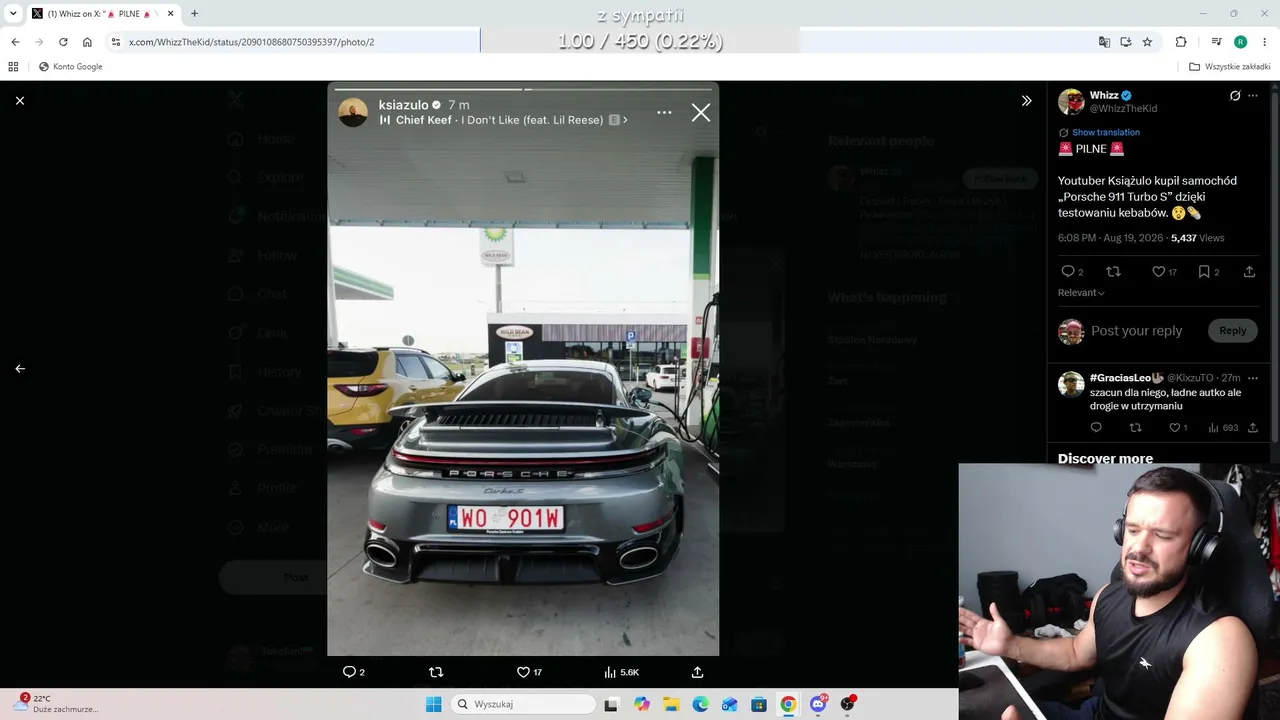Close the X photo viewer overlay
The height and width of the screenshot is (720, 1280).
point(20,101)
